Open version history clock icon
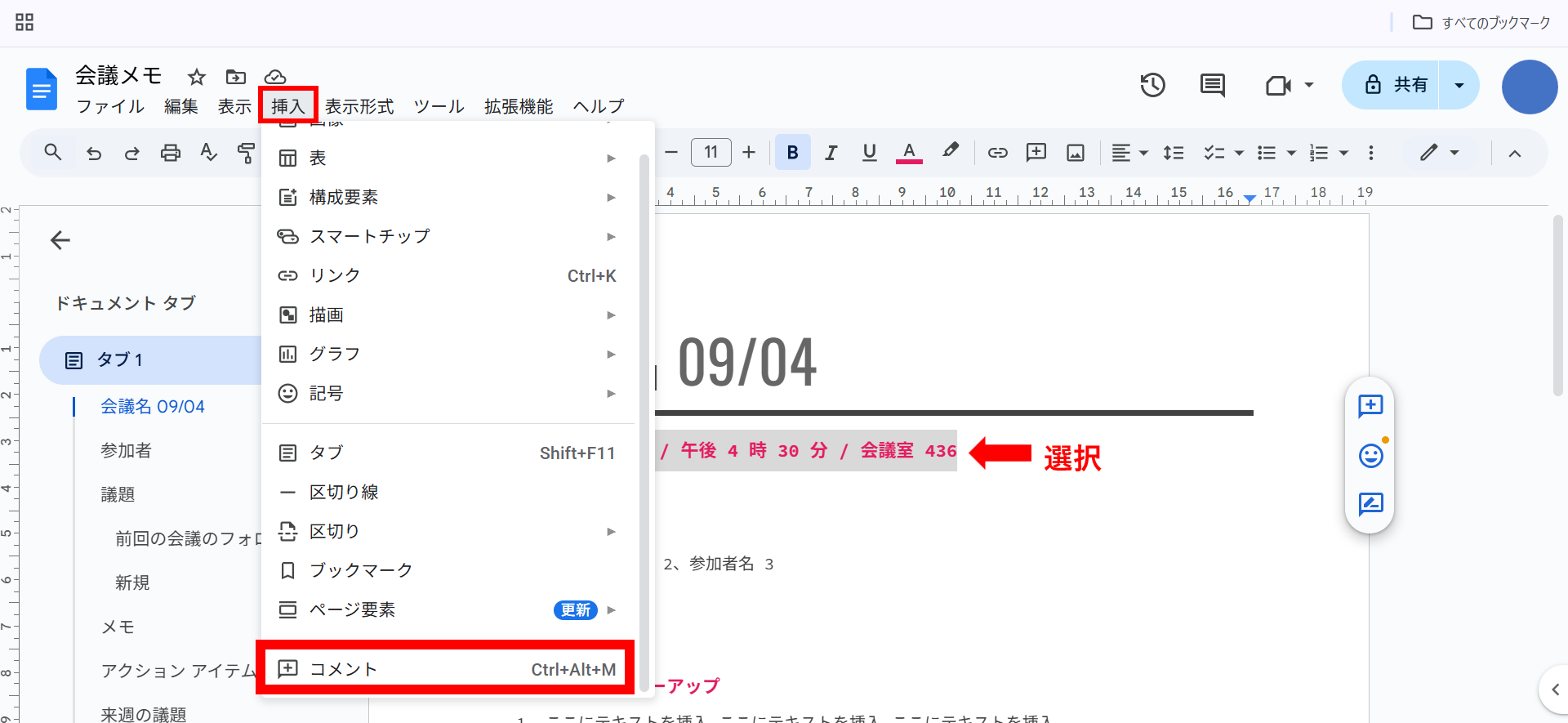The height and width of the screenshot is (723, 1568). coord(1152,85)
